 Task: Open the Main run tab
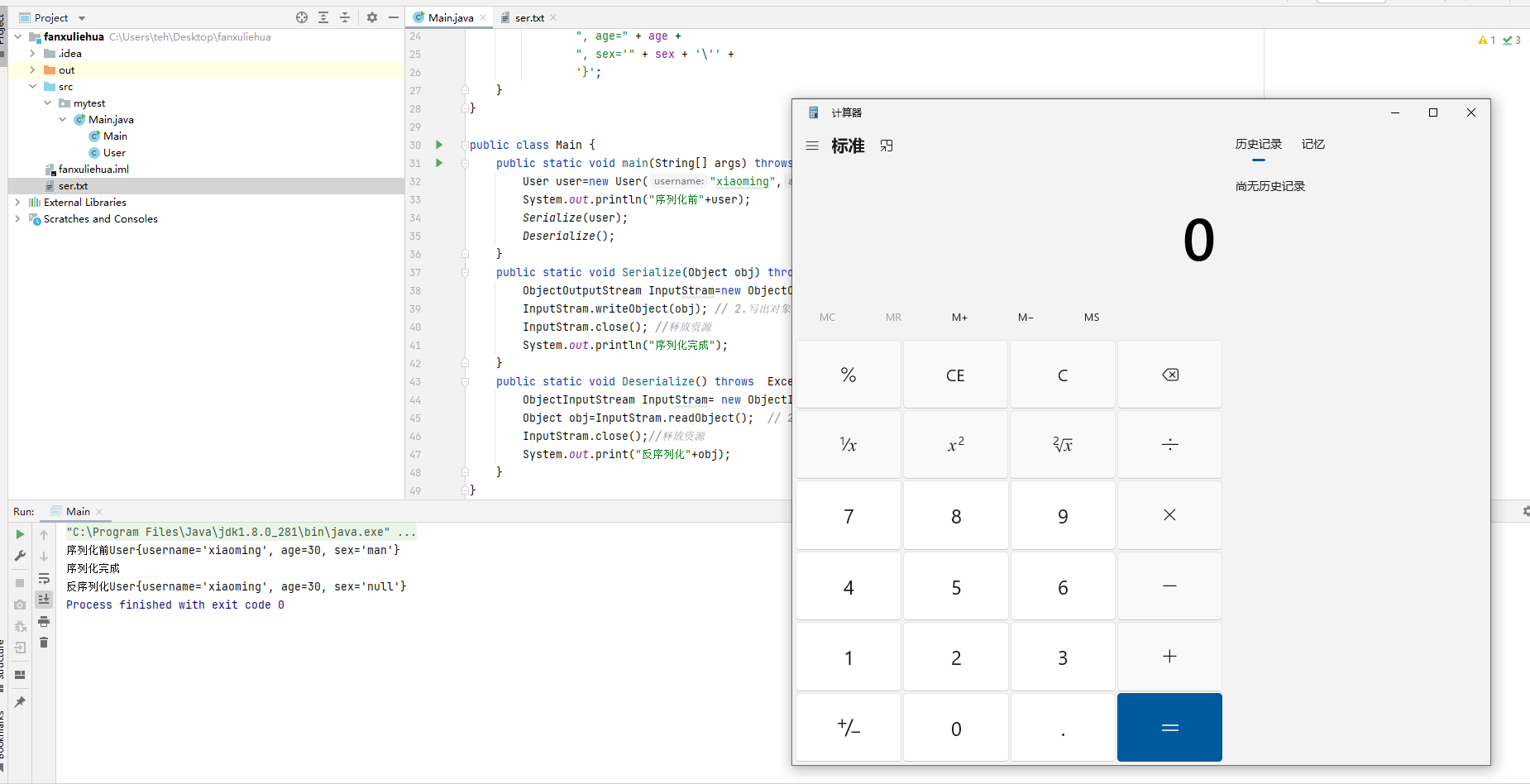[78, 511]
